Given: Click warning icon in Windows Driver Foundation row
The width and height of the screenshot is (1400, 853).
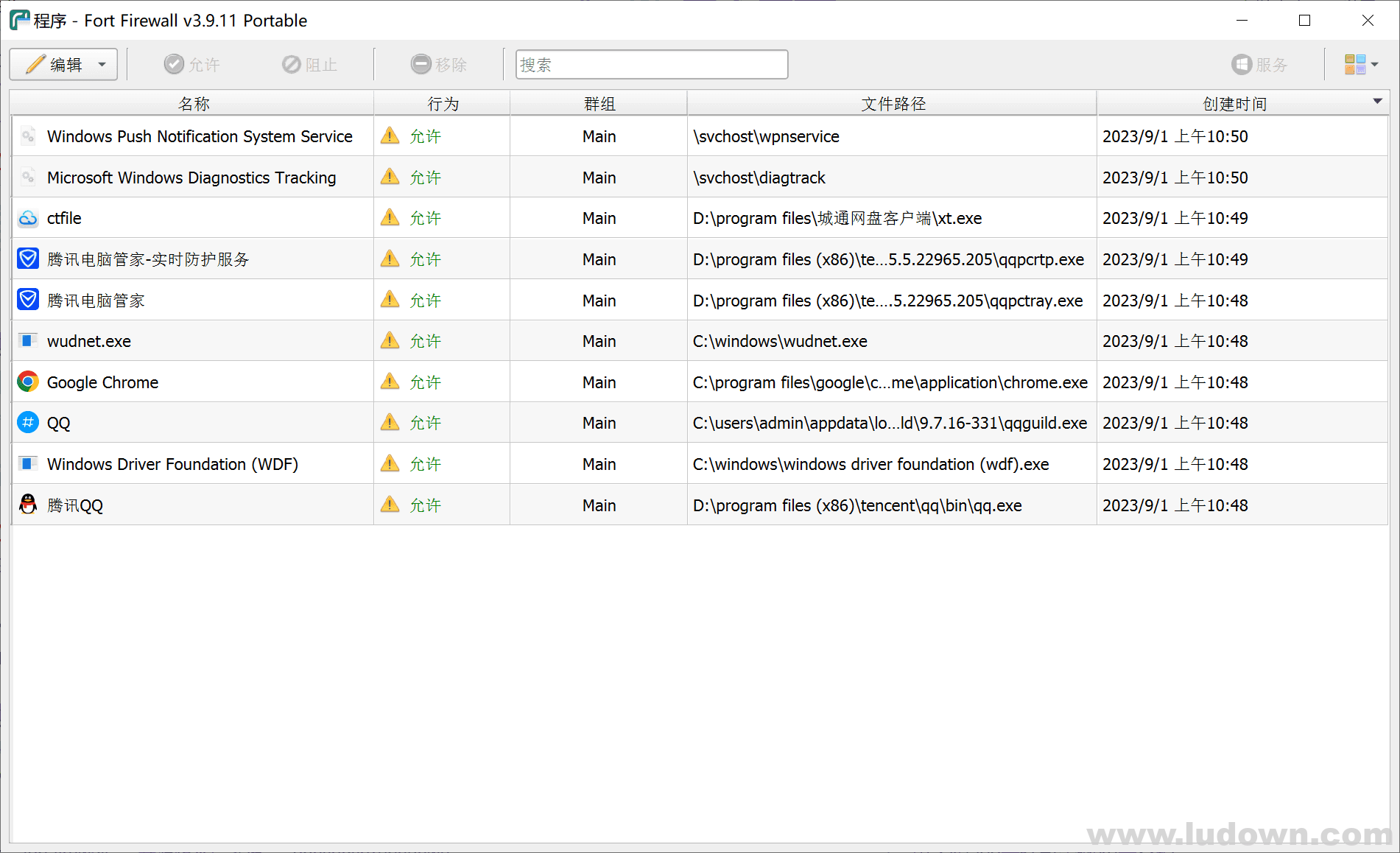Looking at the screenshot, I should click(390, 463).
